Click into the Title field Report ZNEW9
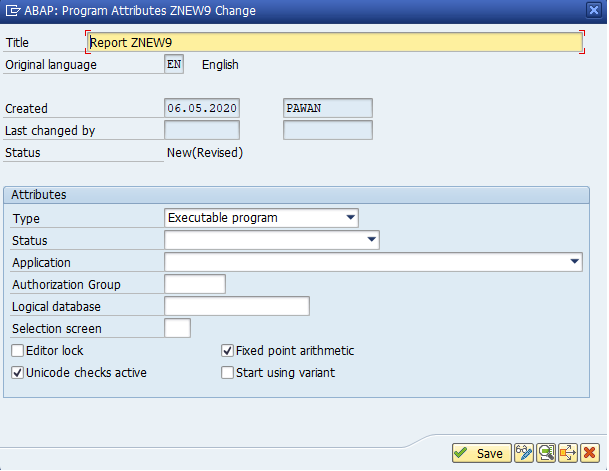 tap(334, 42)
